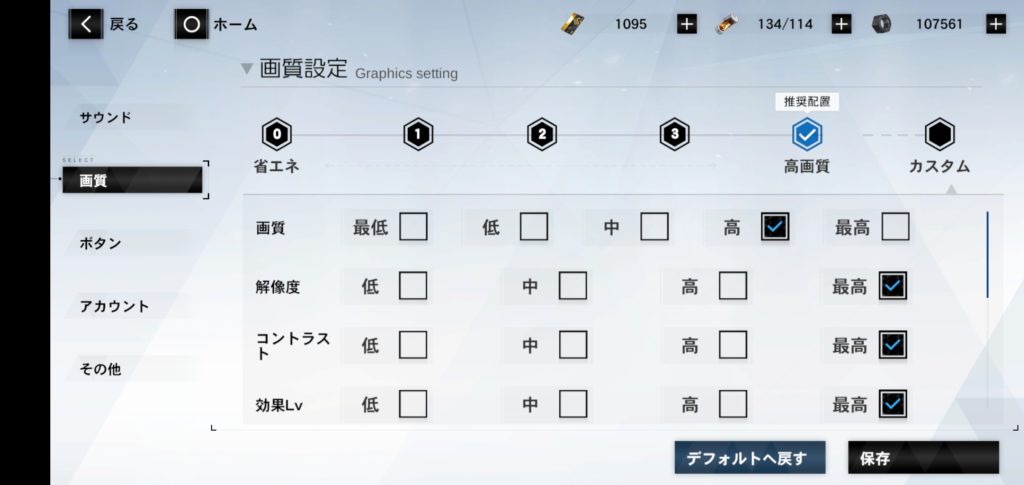Viewport: 1024px width, 485px height.
Task: Collapse the 画質設定 section triangle
Action: [246, 70]
